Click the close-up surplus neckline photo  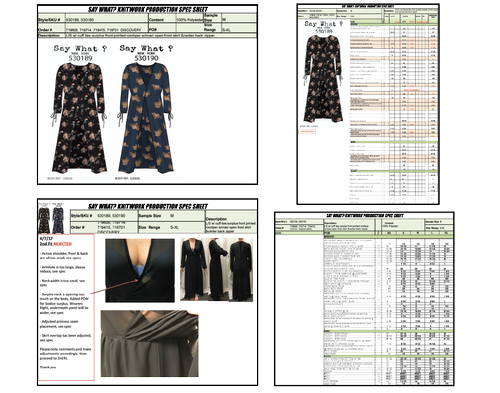click(140, 270)
